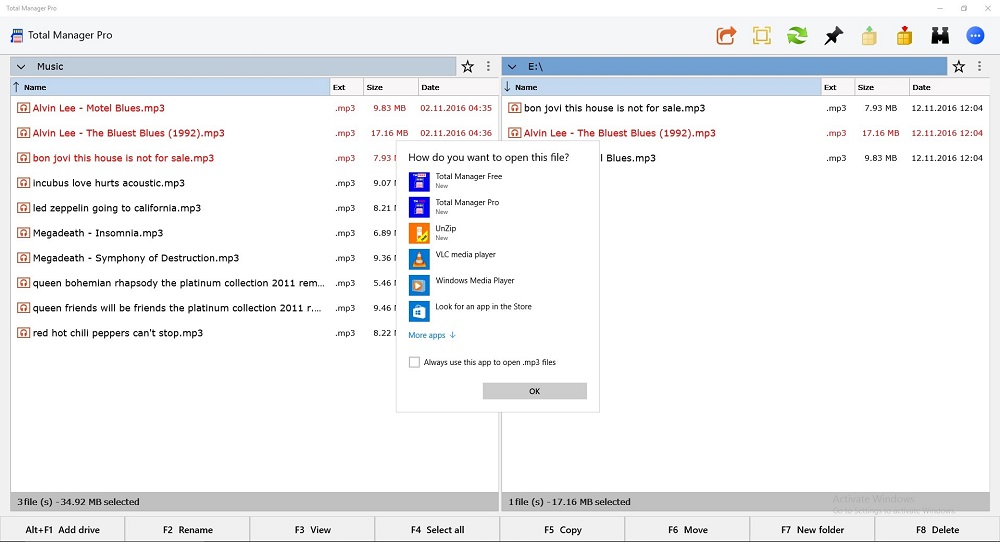The image size is (1000, 542).
Task: Click F6 Move in bottom bar
Action: click(688, 530)
